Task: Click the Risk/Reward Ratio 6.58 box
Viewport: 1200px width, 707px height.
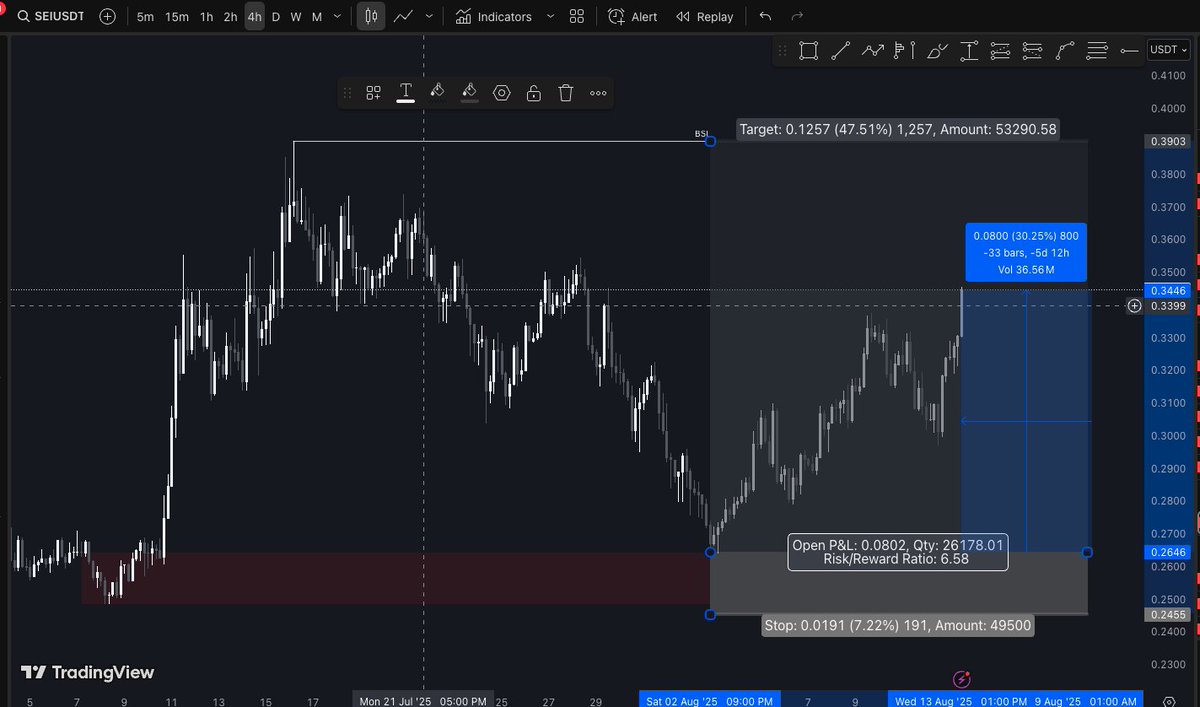Action: click(897, 553)
